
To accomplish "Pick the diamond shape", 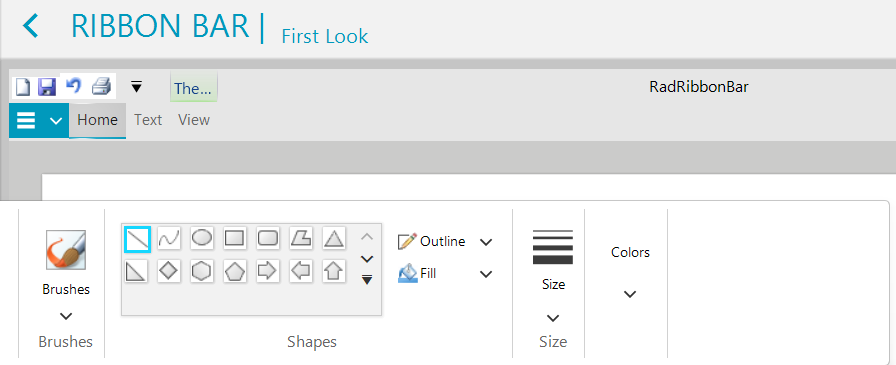I will pyautogui.click(x=169, y=271).
